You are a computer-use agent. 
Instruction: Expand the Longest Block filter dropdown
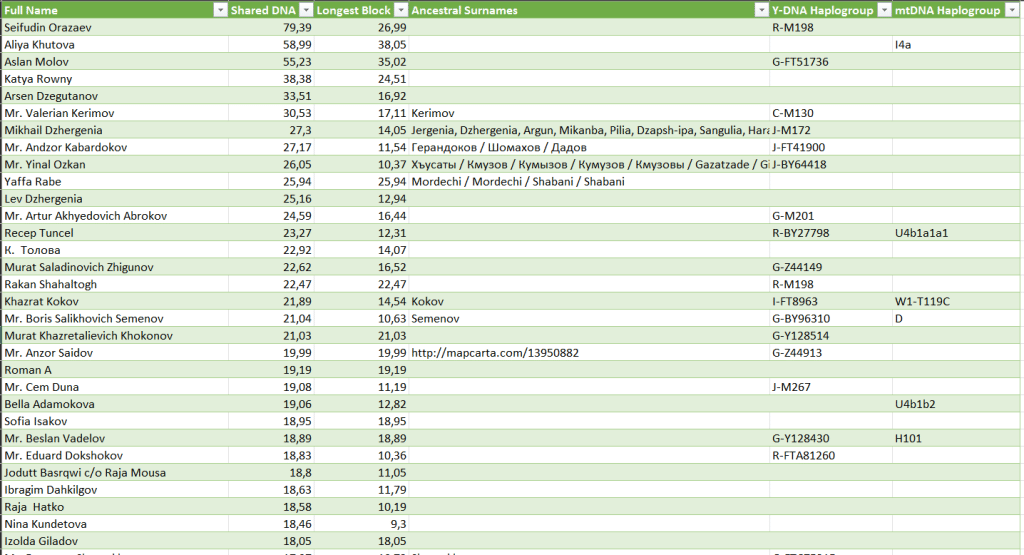(x=399, y=10)
